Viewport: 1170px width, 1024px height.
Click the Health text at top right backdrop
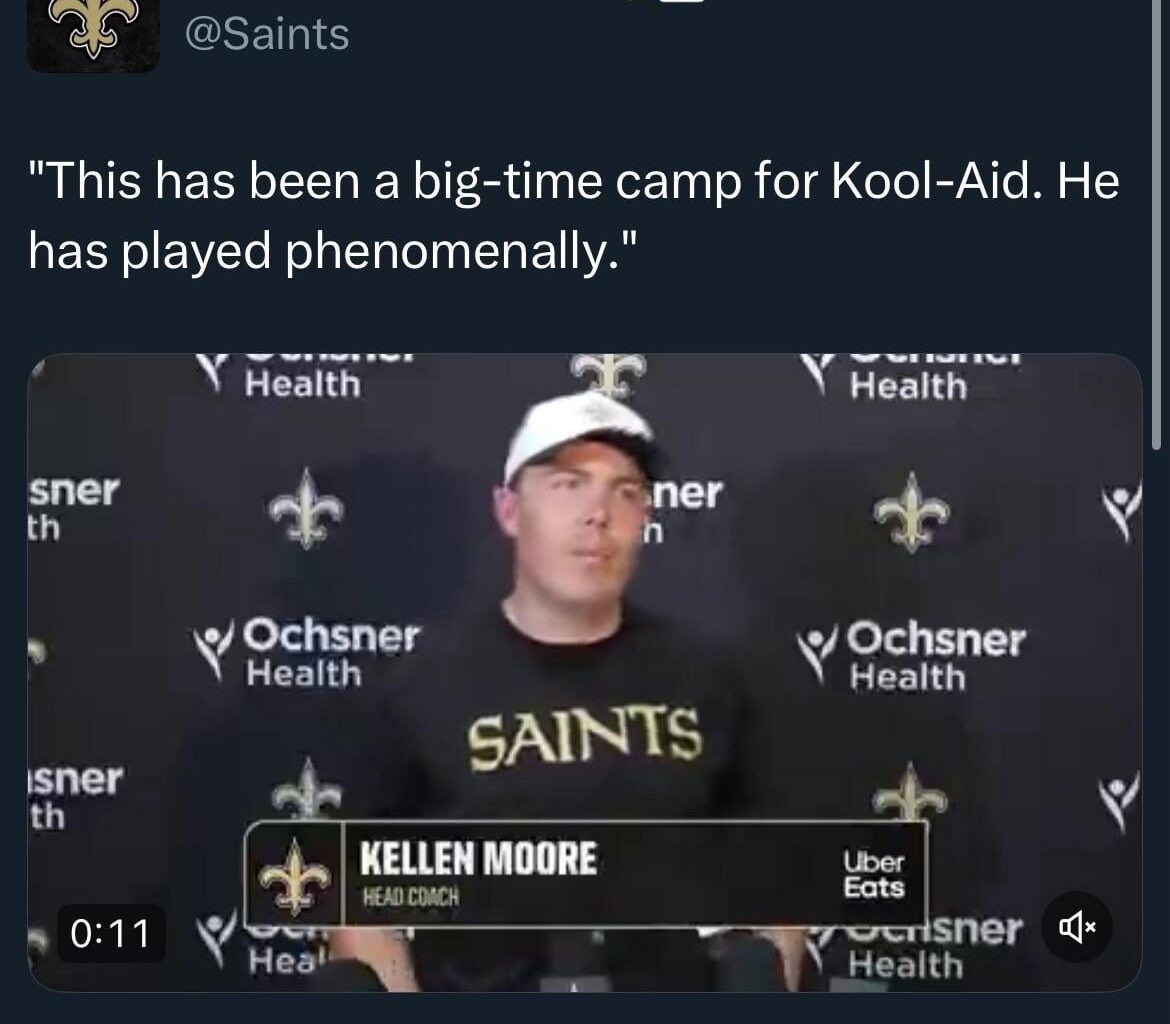(x=908, y=387)
